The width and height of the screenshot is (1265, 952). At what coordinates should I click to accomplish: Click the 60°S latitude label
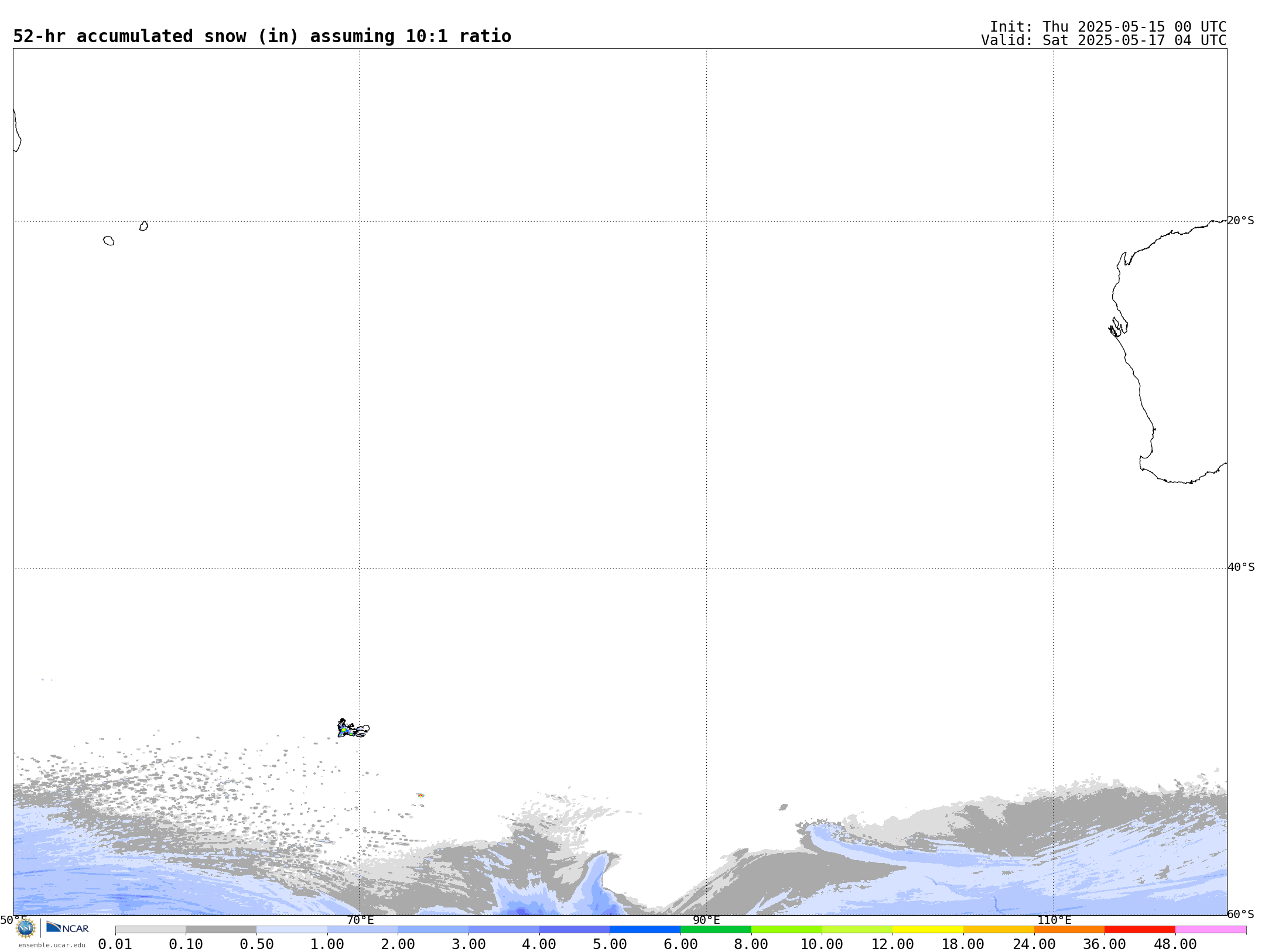tap(1240, 914)
